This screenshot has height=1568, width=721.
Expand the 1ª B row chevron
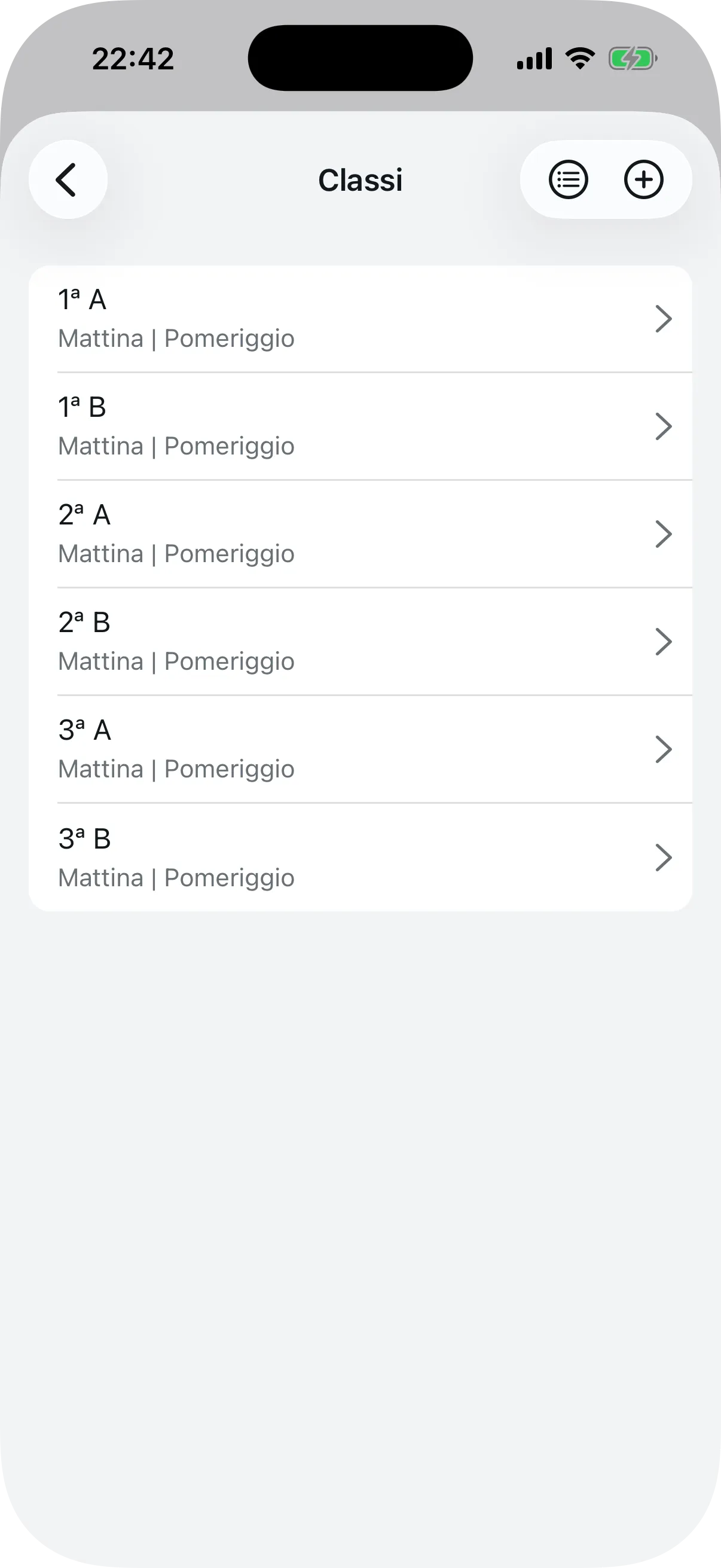click(x=663, y=426)
